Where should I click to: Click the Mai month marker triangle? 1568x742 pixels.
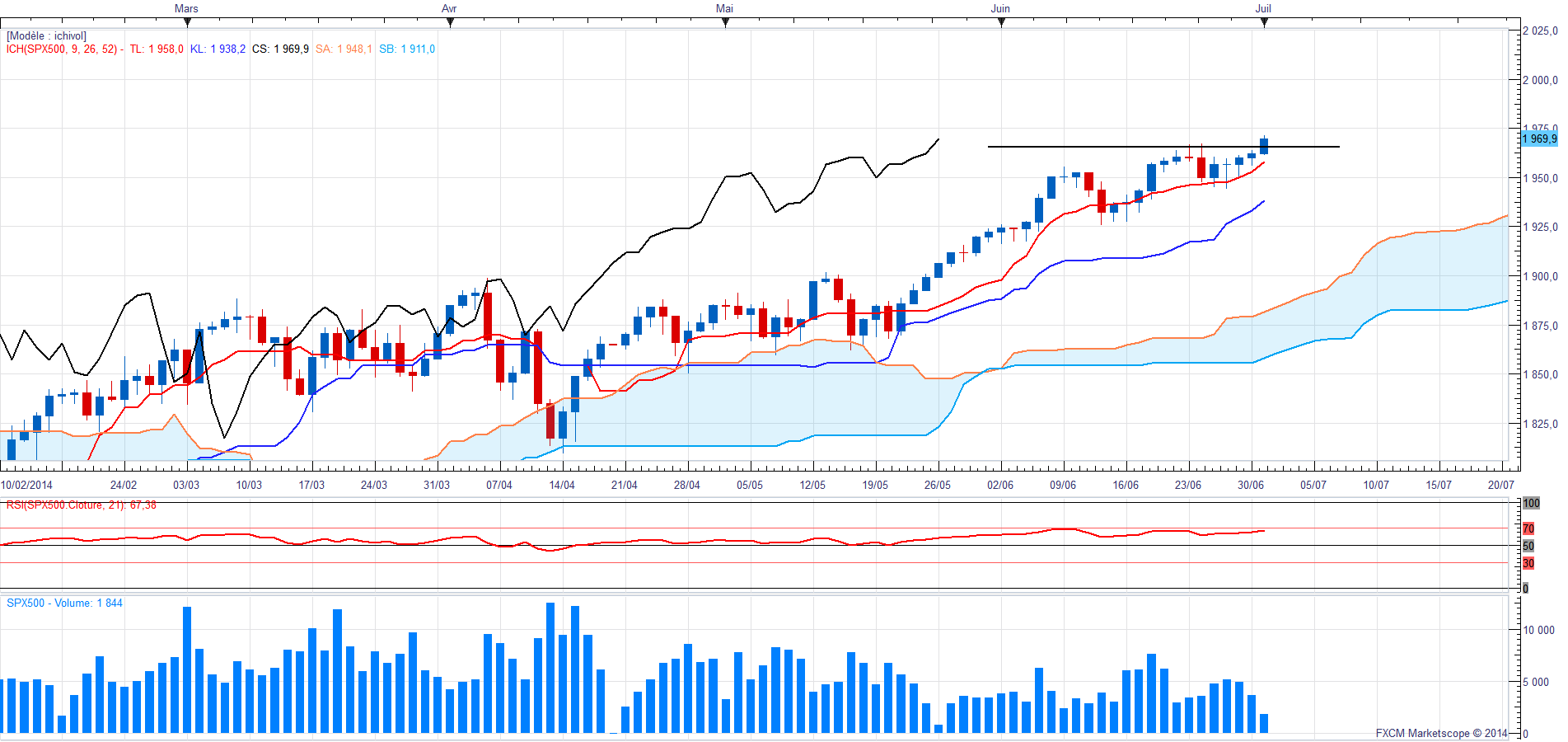725,23
